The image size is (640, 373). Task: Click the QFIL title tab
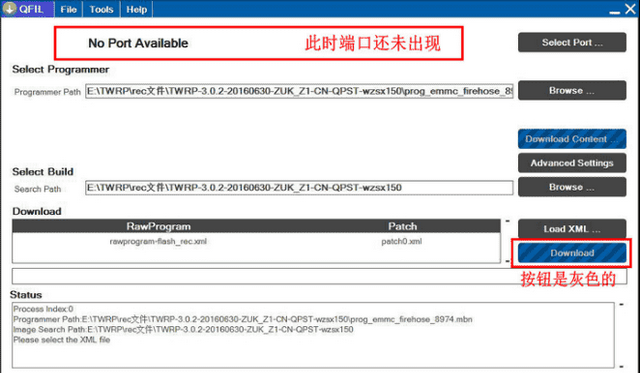[27, 9]
